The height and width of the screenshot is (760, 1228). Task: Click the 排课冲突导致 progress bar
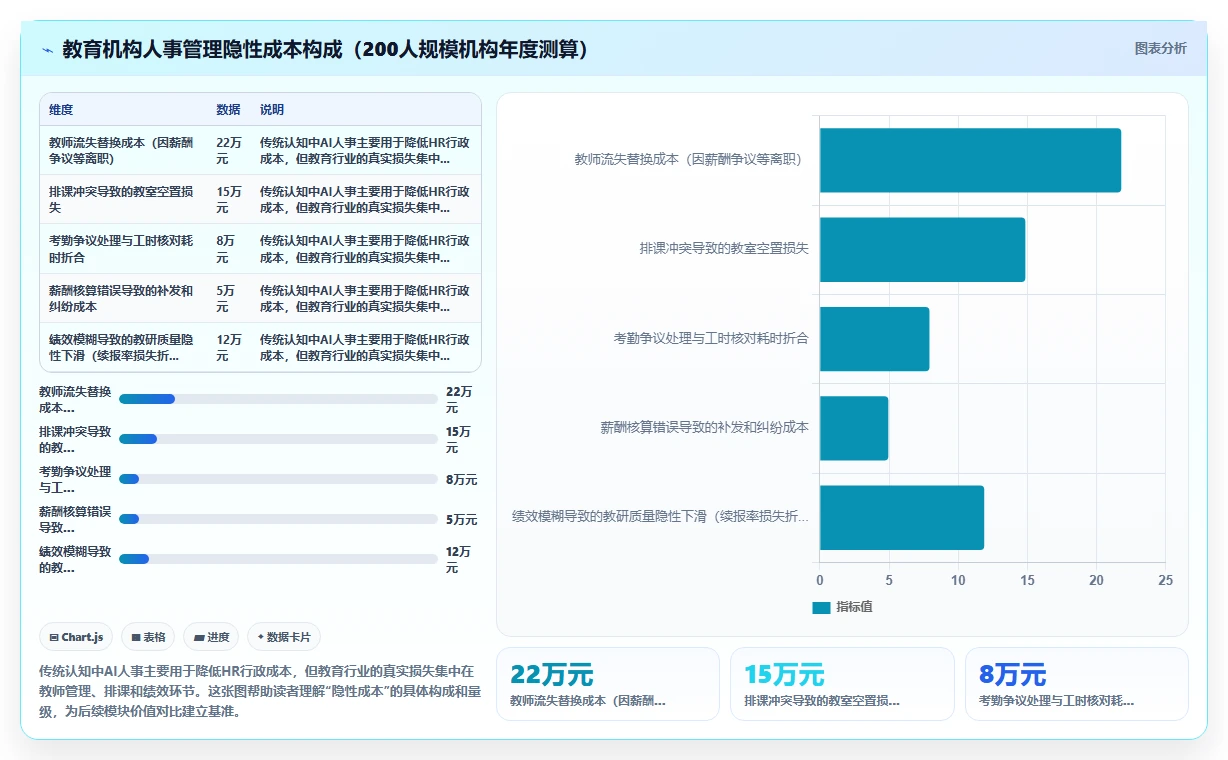pyautogui.click(x=278, y=439)
